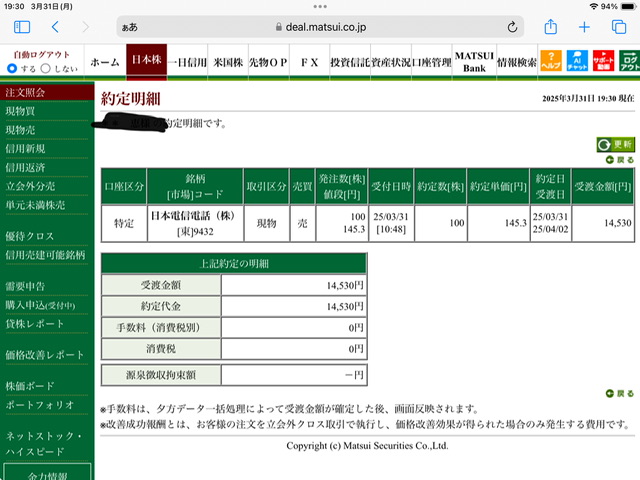This screenshot has width=640, height=480.
Task: Open the 資産状況 tab
Action: pyautogui.click(x=391, y=62)
